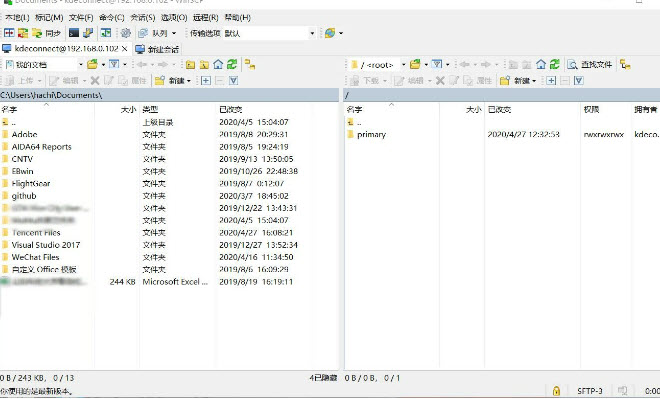This screenshot has width=660, height=399.
Task: Select the github folder
Action: click(x=24, y=196)
